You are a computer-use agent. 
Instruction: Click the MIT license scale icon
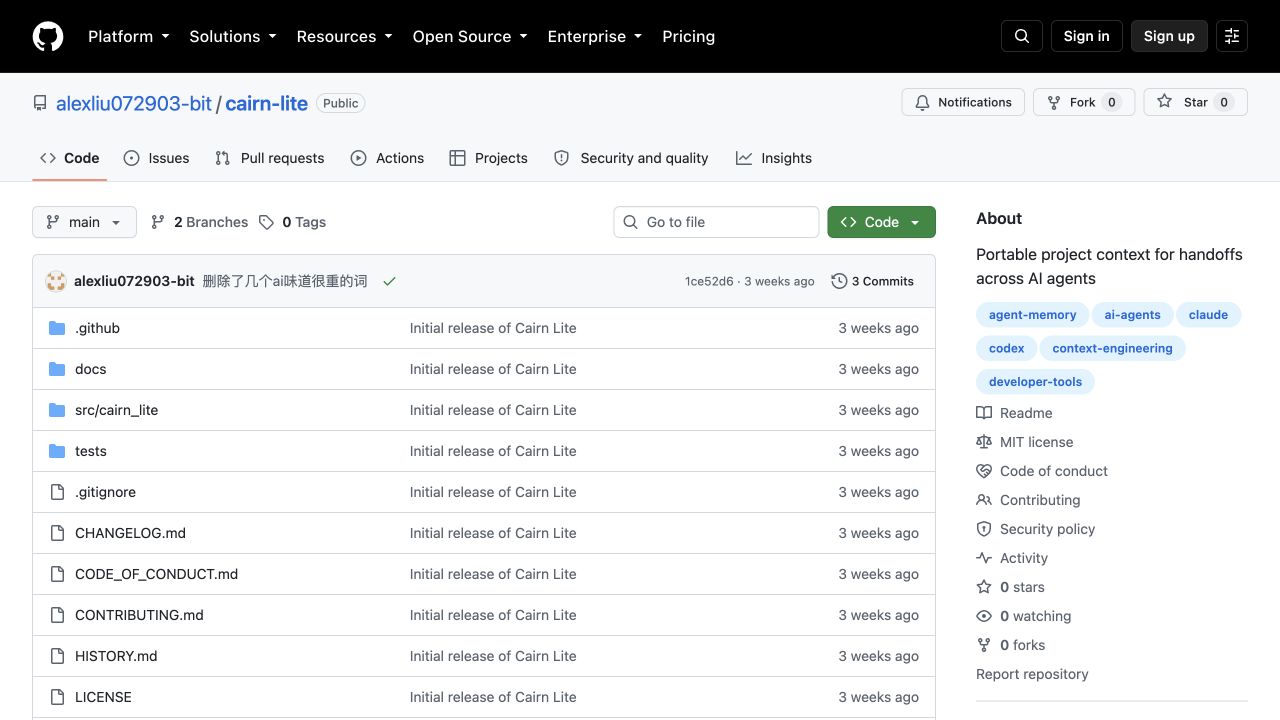click(x=984, y=442)
